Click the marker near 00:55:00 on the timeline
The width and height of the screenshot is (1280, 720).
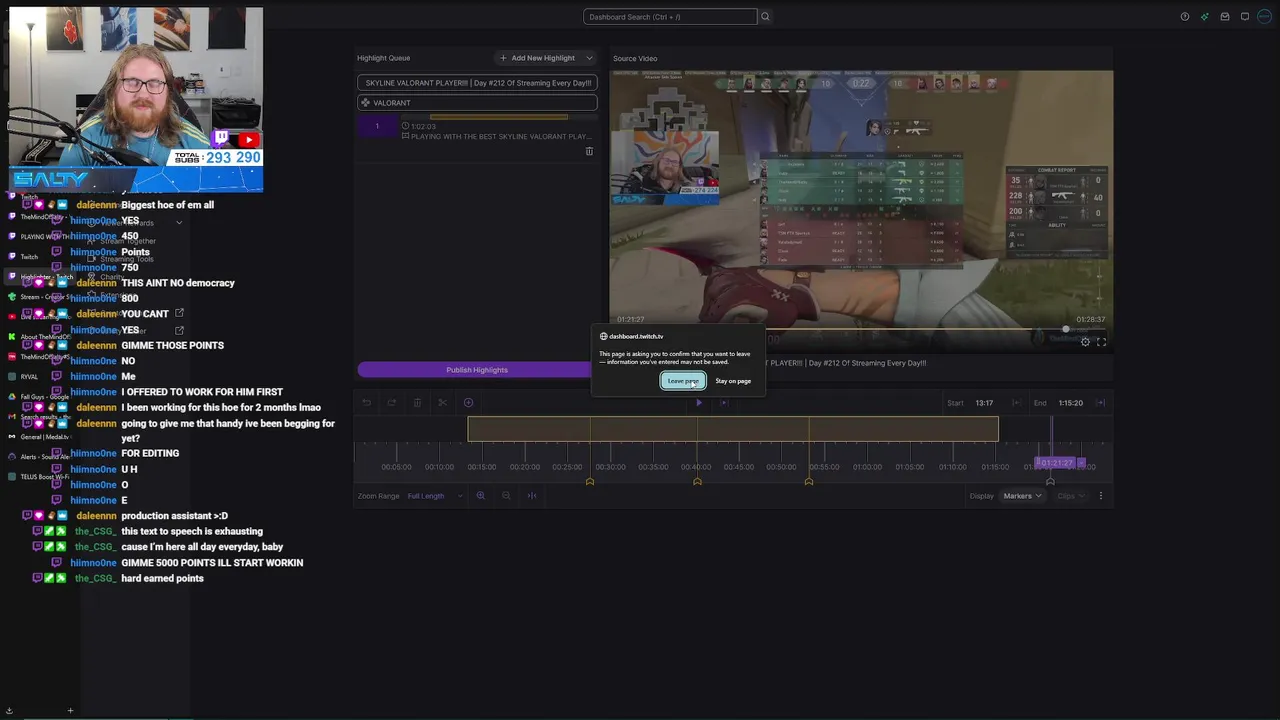point(809,482)
